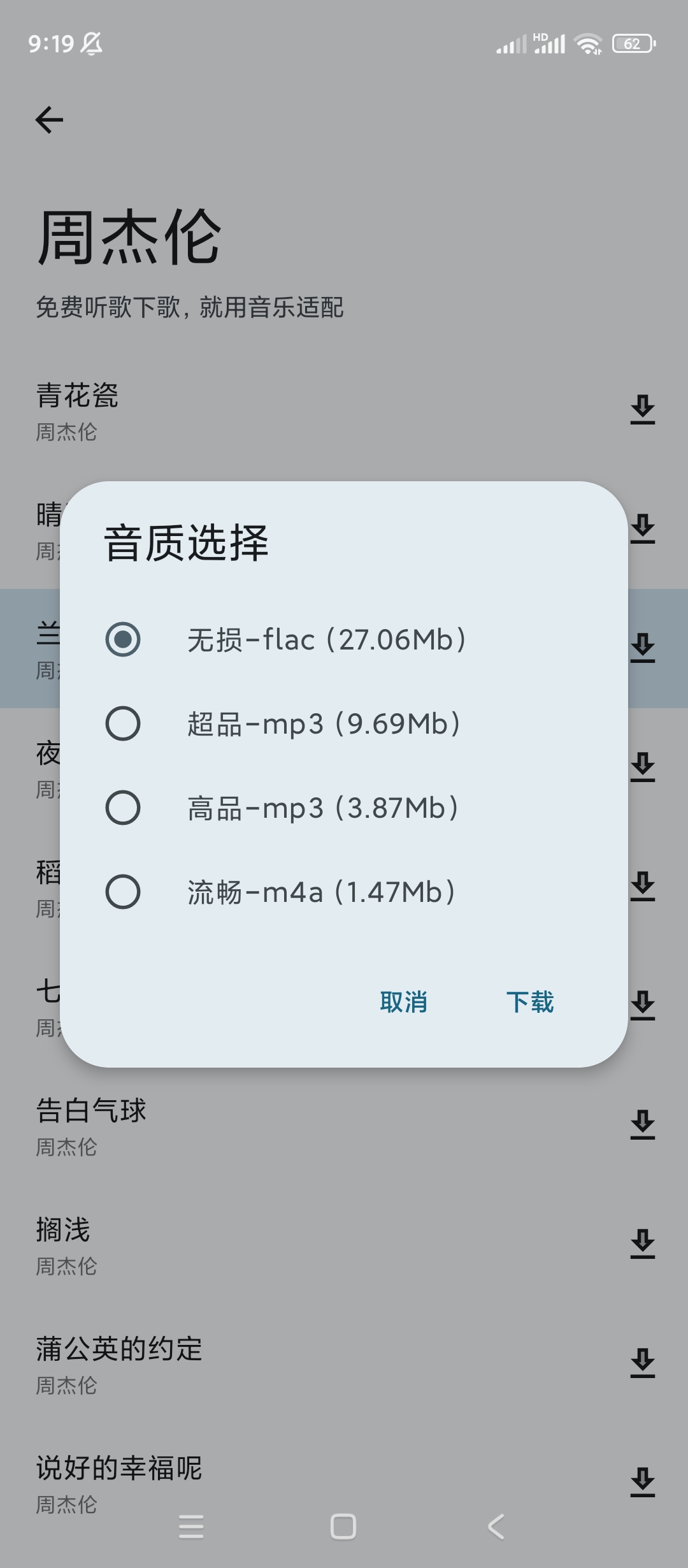Select 无损-flac quality radio button
688x1568 pixels.
coord(123,639)
